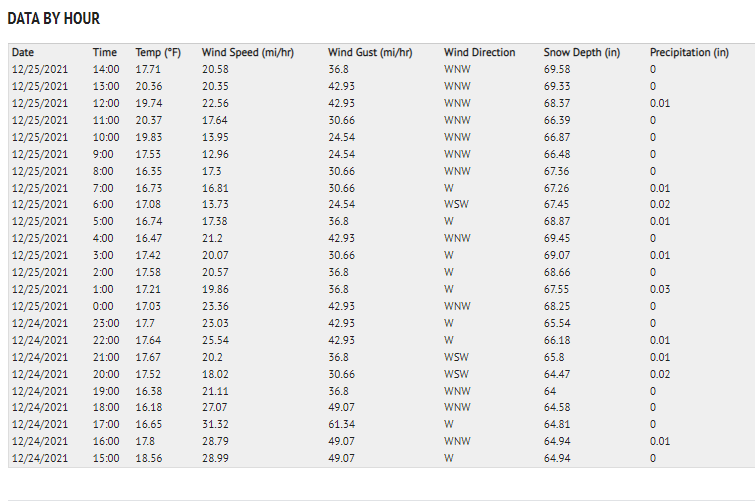Click the 0.03 precipitation value
Screen dimensions: 755x502
coord(660,289)
